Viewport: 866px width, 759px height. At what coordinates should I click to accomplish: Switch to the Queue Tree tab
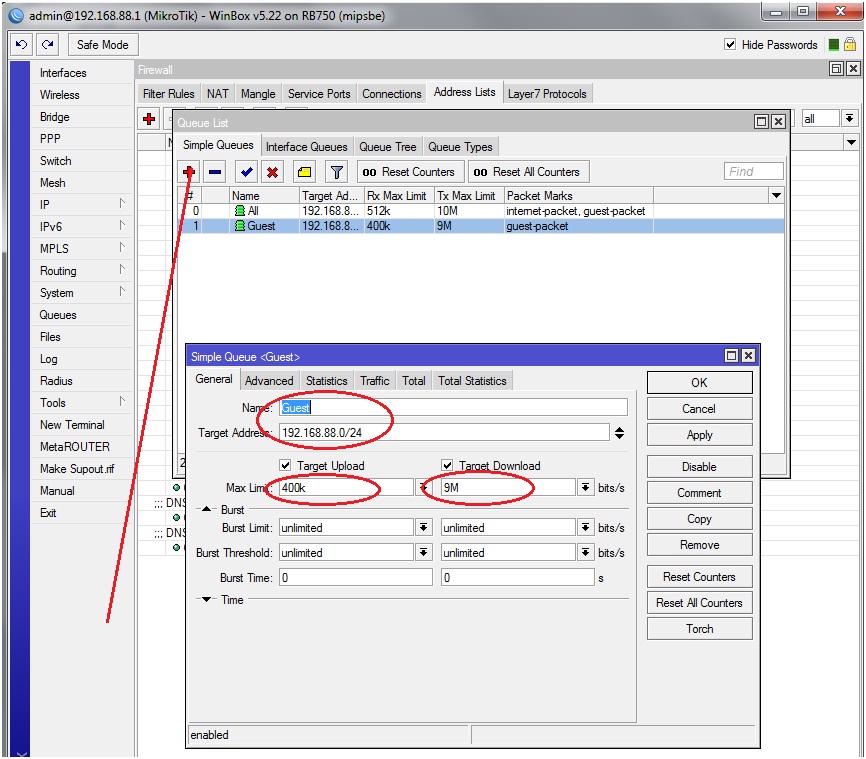(389, 147)
